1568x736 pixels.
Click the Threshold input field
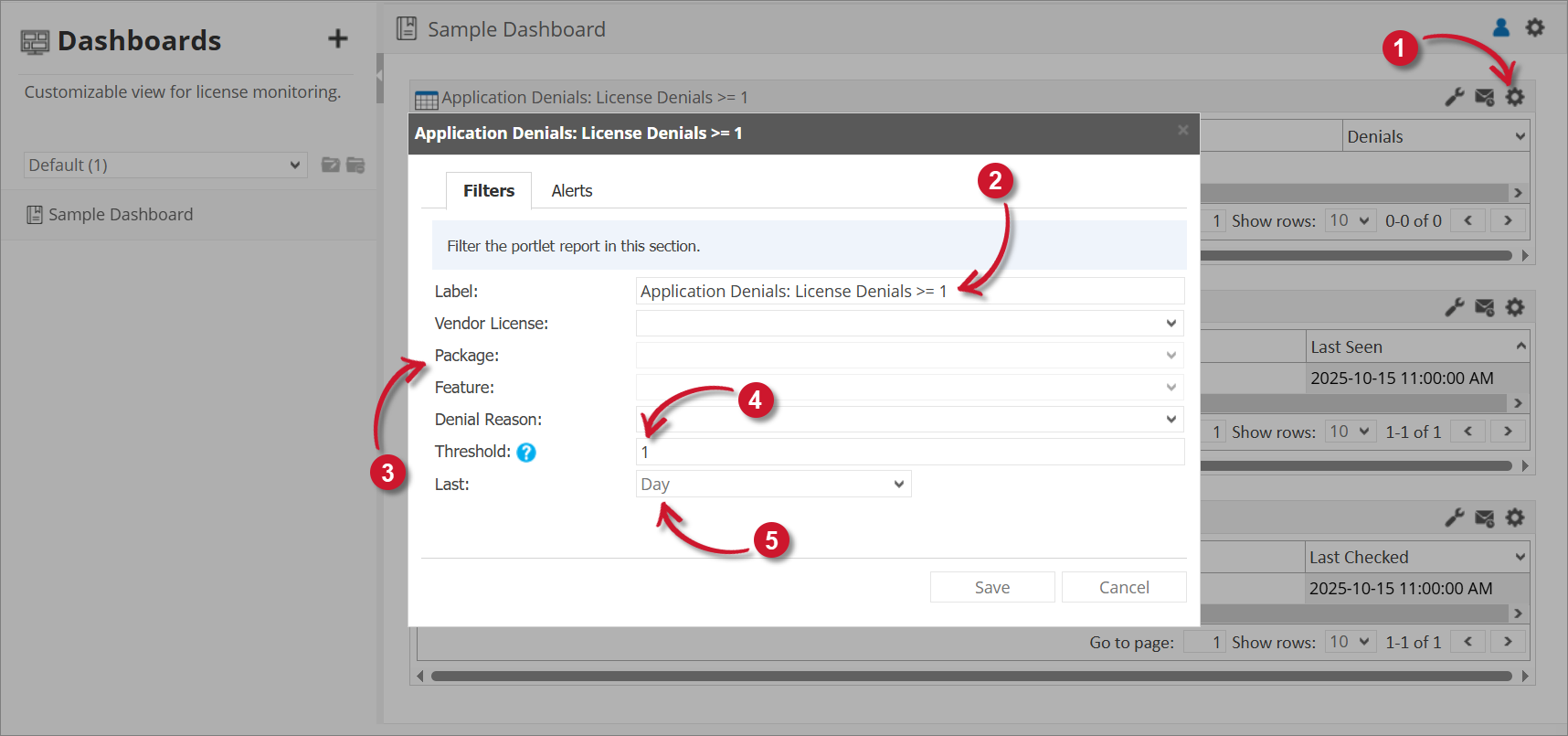coord(910,452)
